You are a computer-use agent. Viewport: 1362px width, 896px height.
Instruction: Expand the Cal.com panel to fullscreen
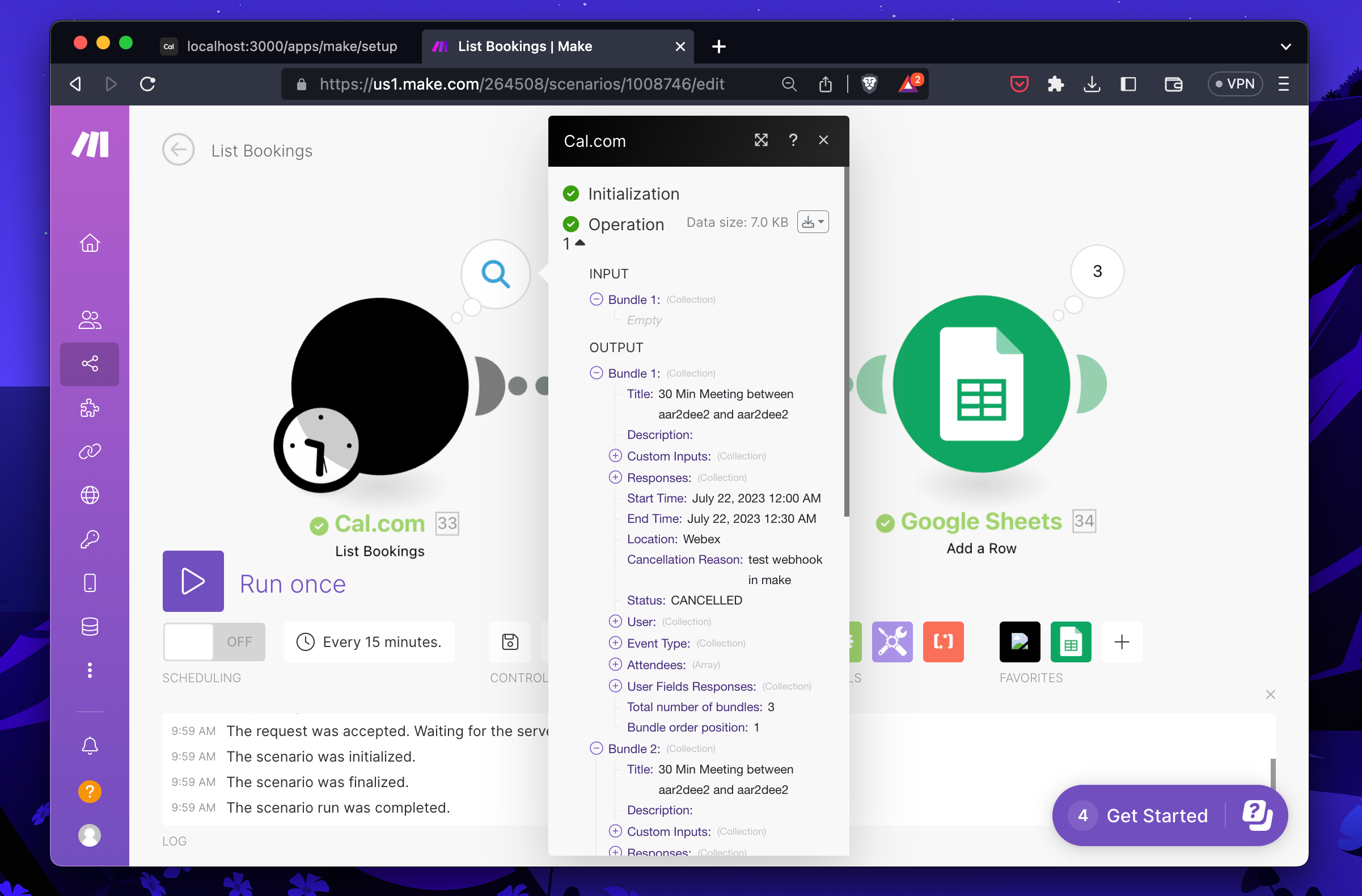760,140
